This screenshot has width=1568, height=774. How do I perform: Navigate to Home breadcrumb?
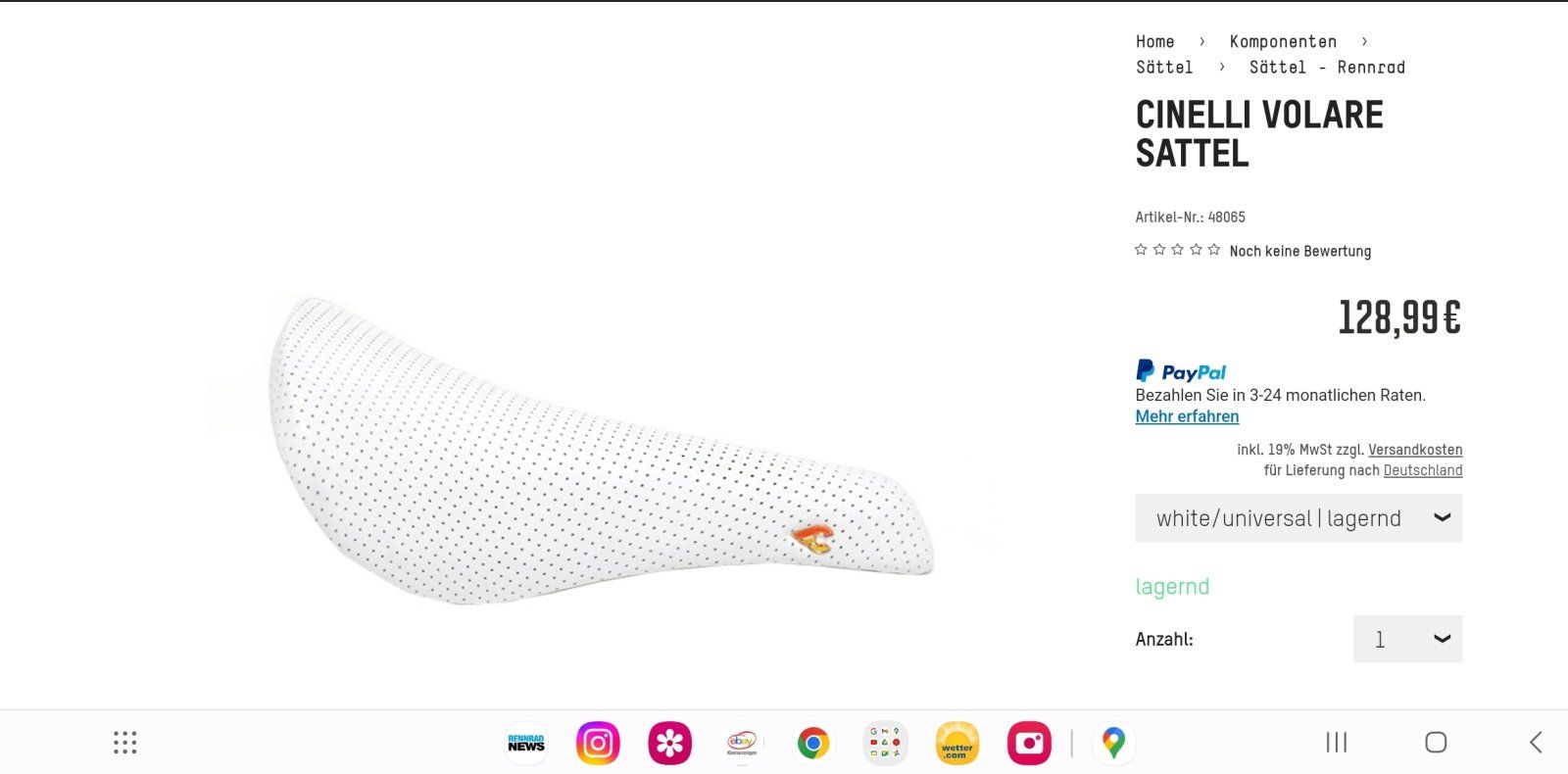click(1154, 41)
